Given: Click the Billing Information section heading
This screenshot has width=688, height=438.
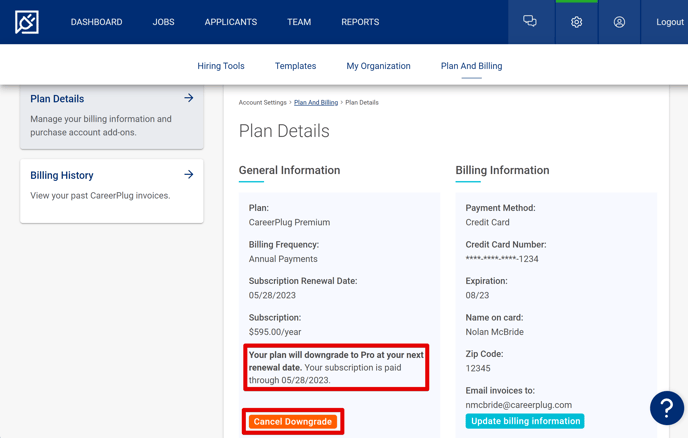Looking at the screenshot, I should (x=502, y=170).
